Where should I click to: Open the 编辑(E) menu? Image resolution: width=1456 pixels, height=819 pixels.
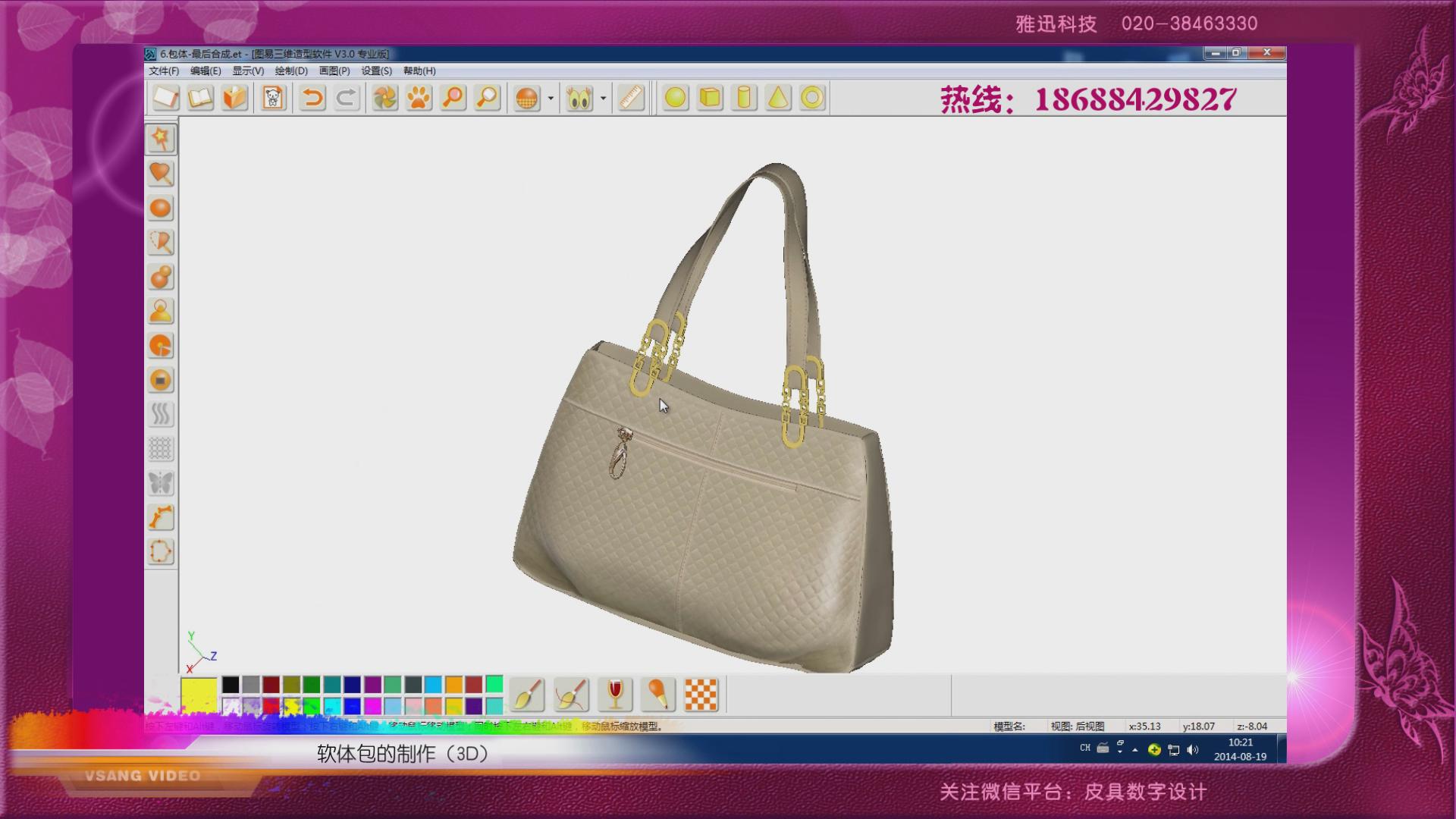(x=206, y=71)
